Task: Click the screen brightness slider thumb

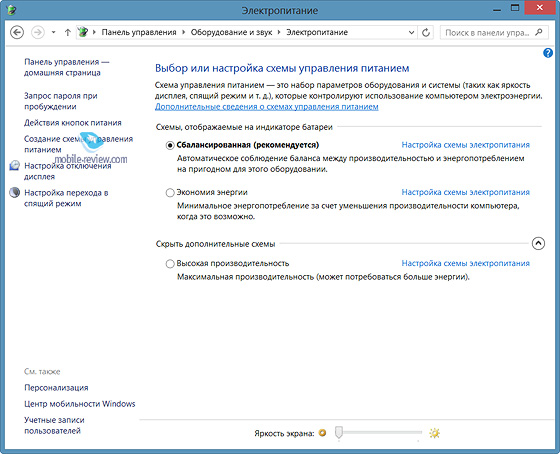Action: [339, 432]
